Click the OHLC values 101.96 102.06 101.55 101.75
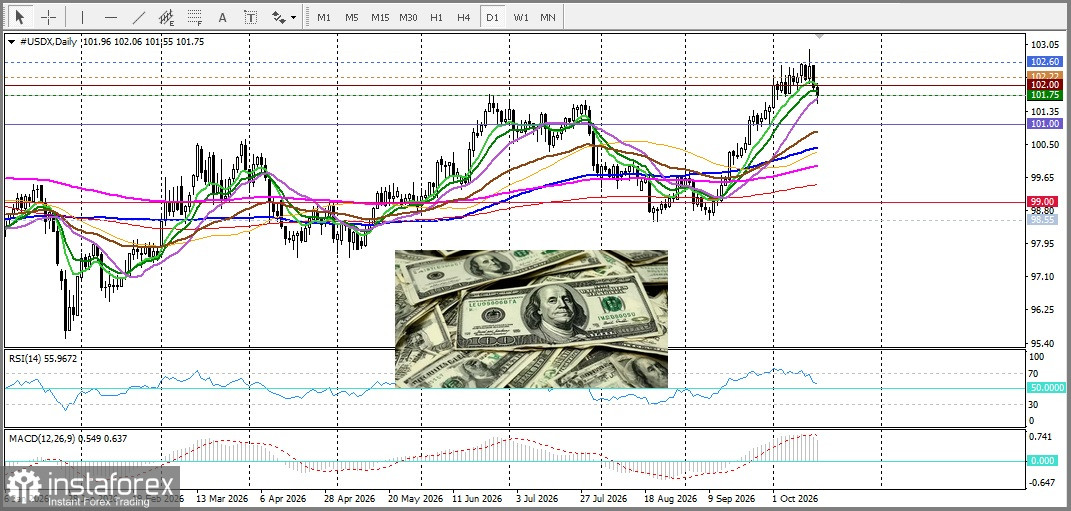 click(143, 42)
